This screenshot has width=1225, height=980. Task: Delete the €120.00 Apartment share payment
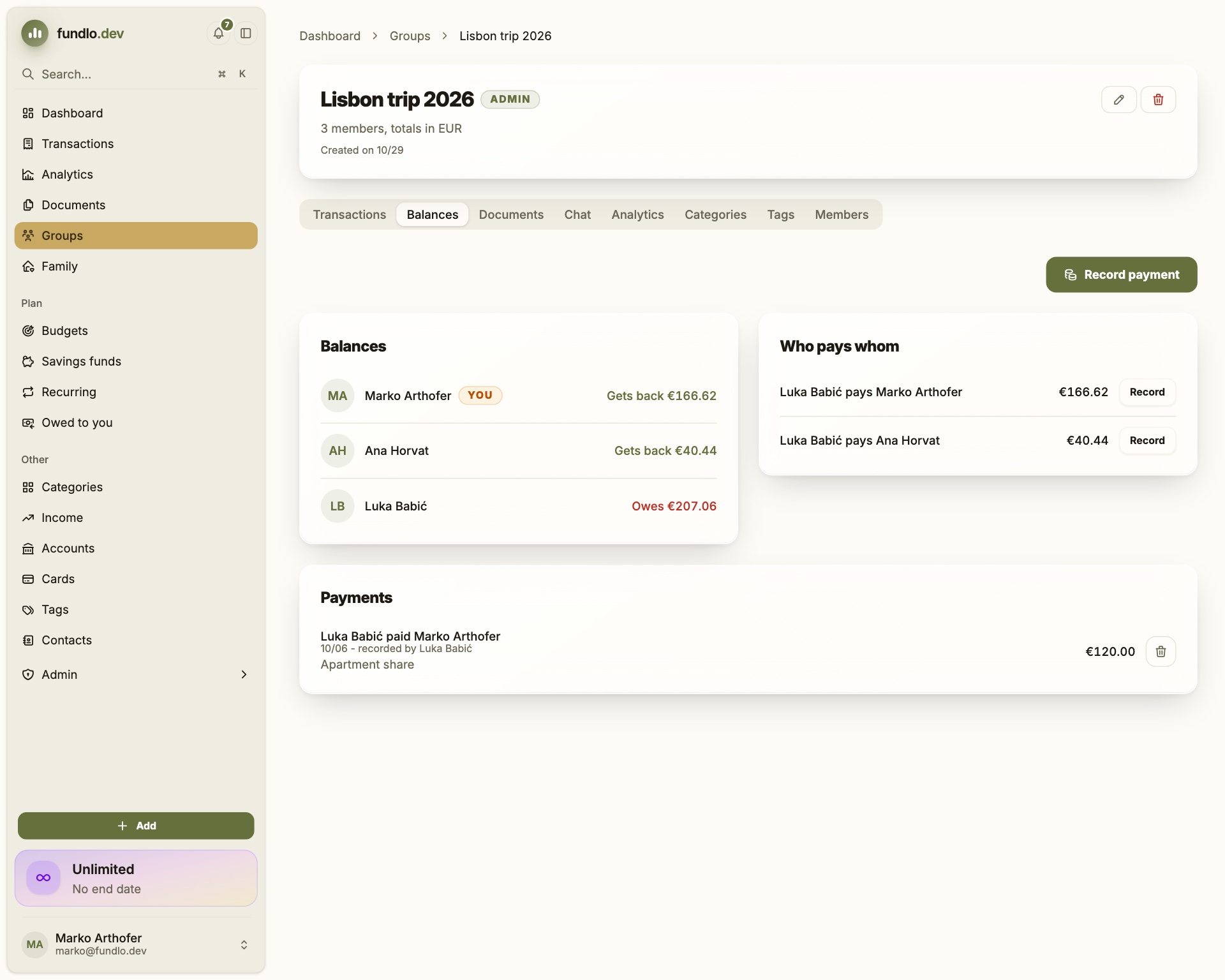pos(1161,651)
